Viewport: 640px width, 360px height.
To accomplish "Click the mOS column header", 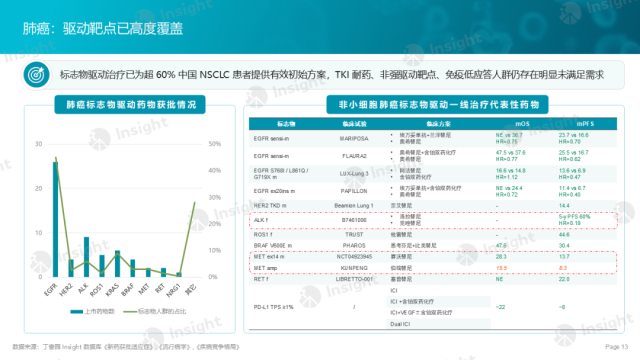I will (x=522, y=124).
